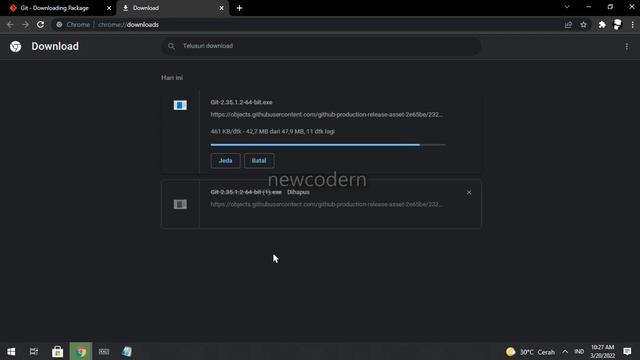Close the Download tab
The width and height of the screenshot is (640, 360).
(x=222, y=8)
